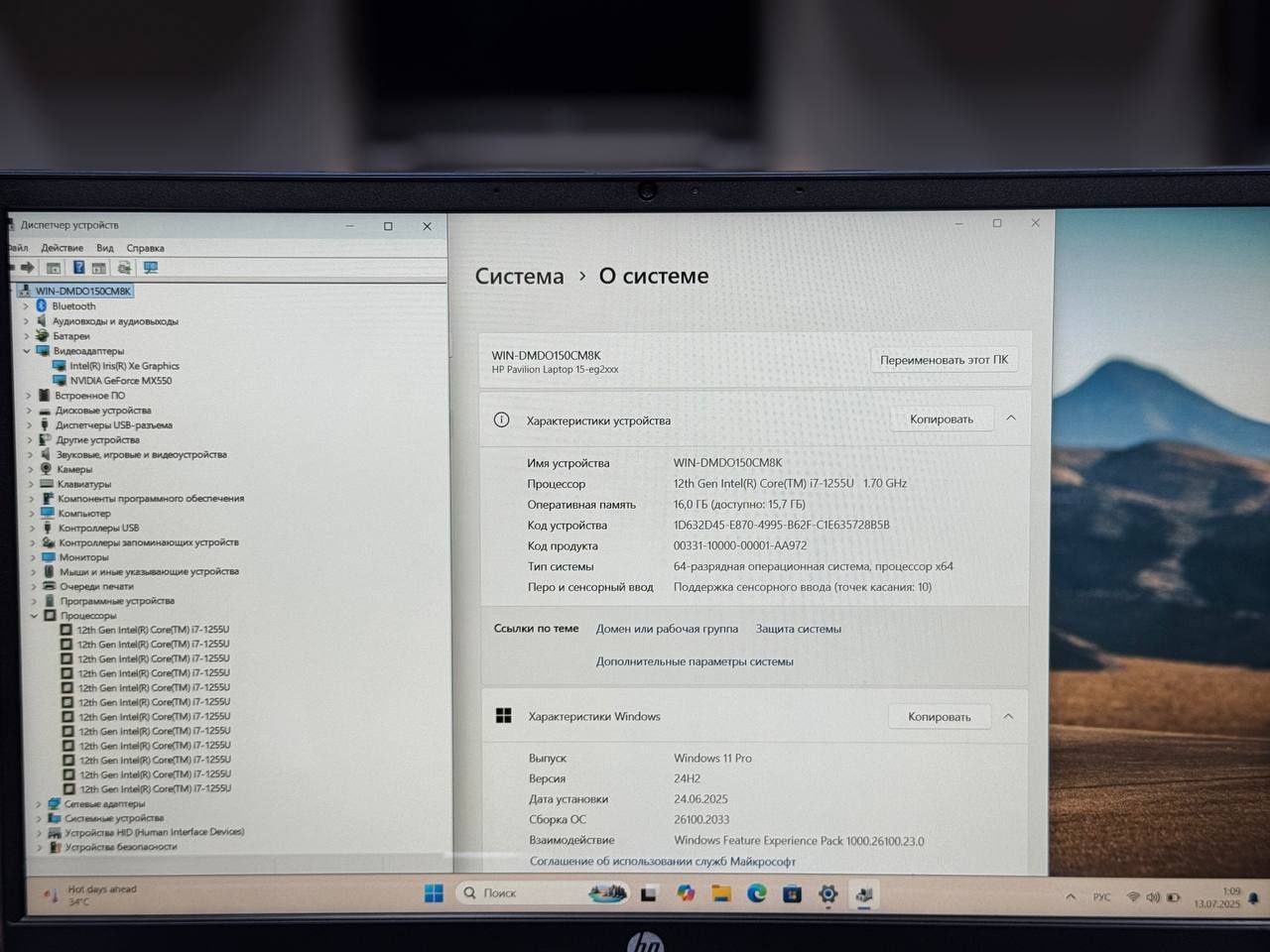Select the Мониторы tree item

point(83,557)
